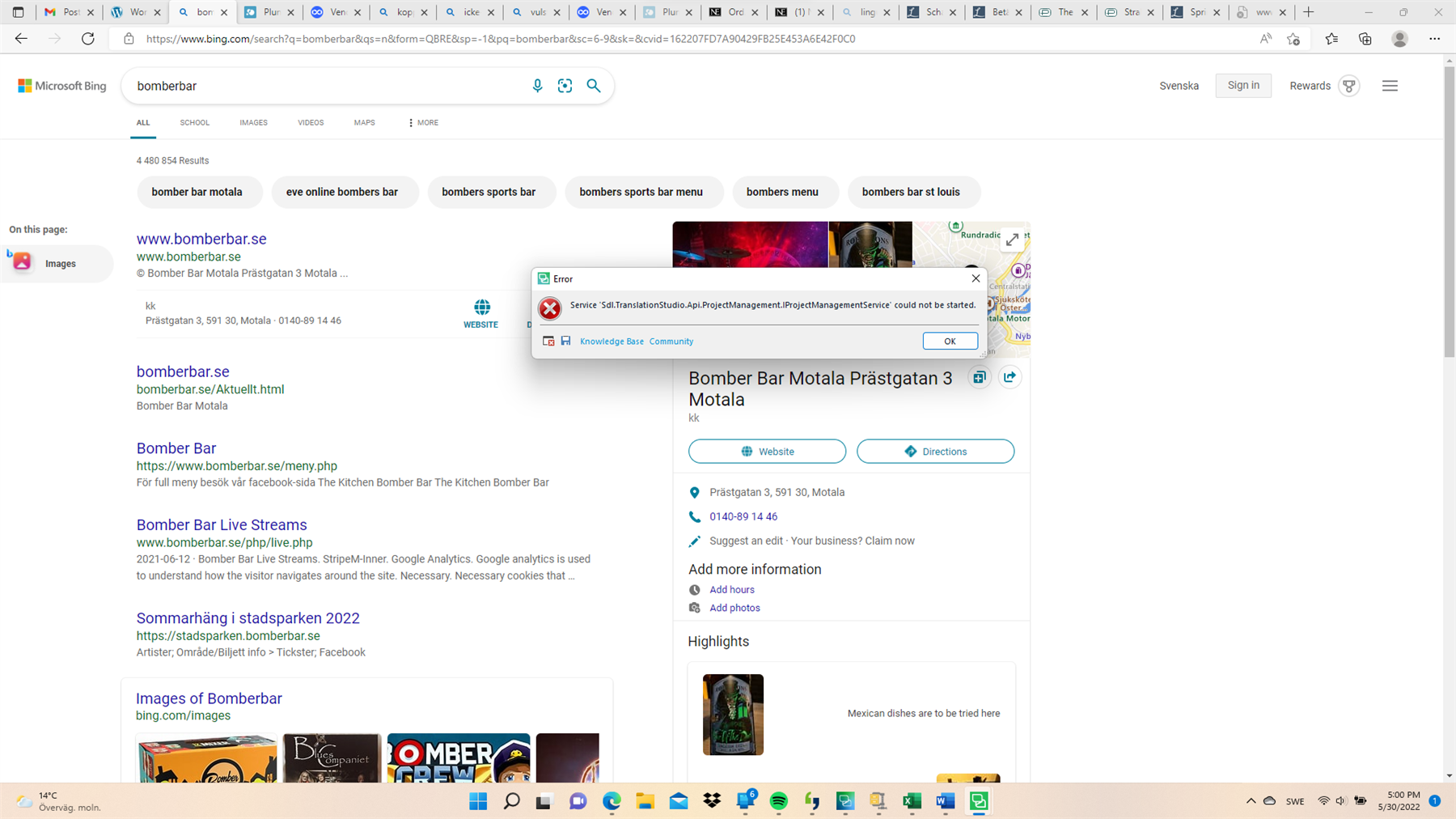Open Community link in Error dialog
The width and height of the screenshot is (1456, 819).
pyautogui.click(x=671, y=342)
